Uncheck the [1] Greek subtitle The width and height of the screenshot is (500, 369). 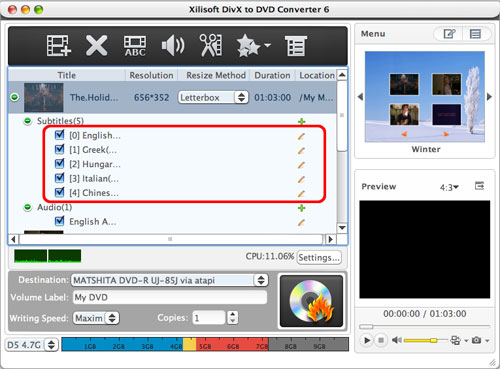(59, 149)
